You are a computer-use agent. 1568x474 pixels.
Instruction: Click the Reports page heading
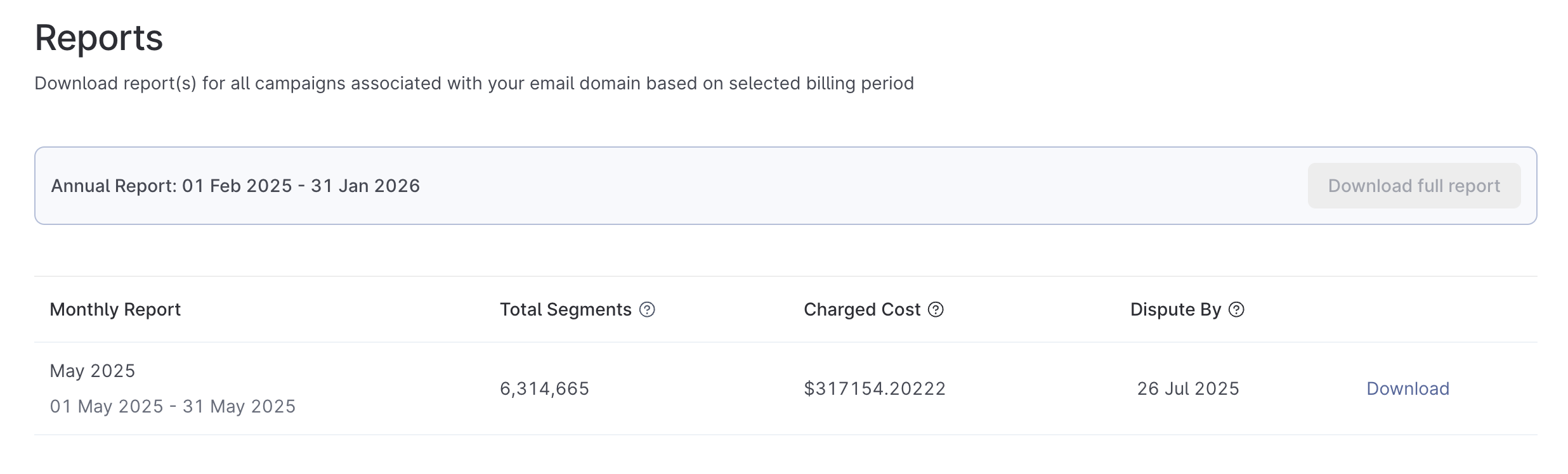point(99,38)
